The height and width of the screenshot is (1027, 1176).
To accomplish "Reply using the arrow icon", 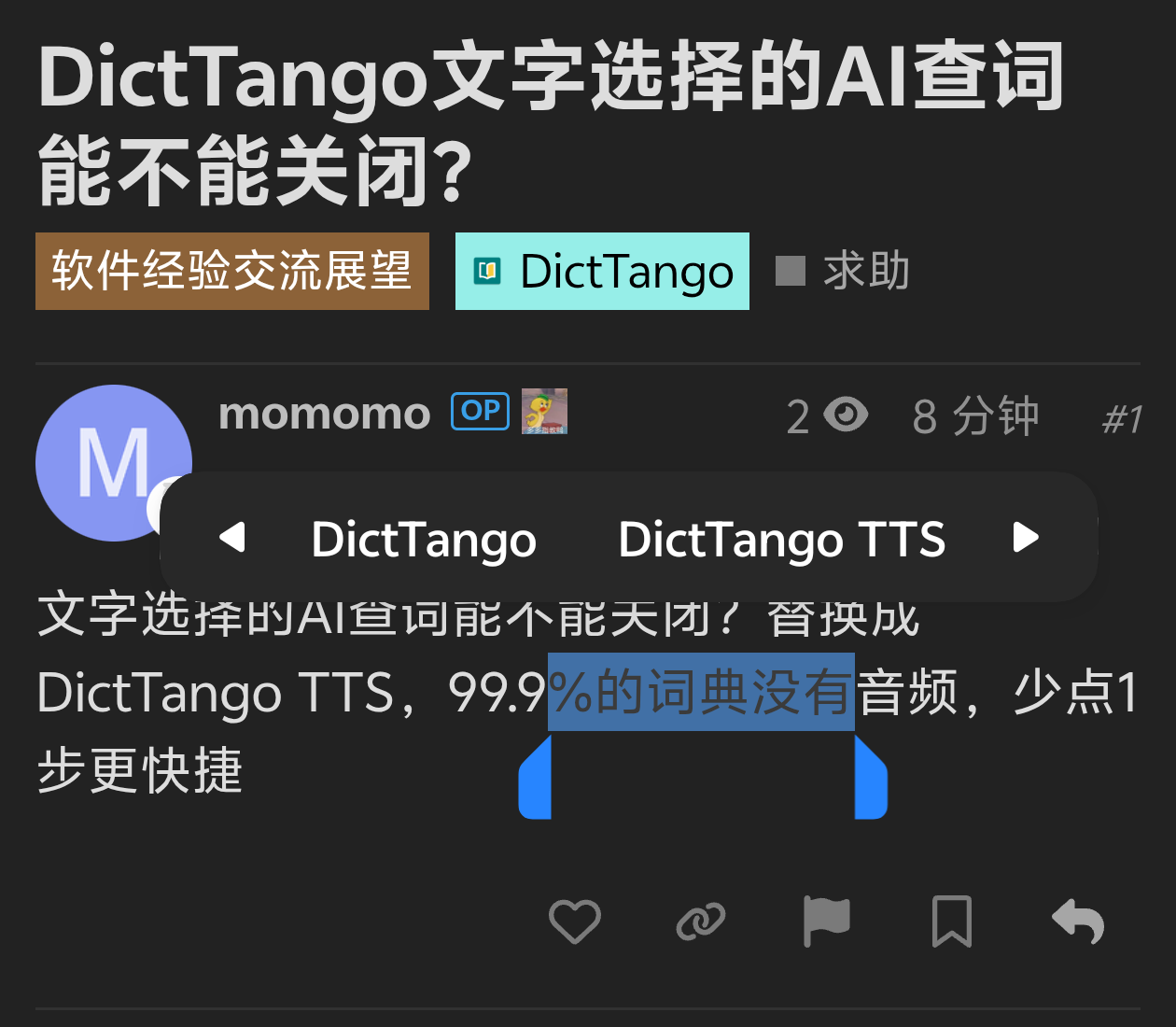I will point(1078,921).
